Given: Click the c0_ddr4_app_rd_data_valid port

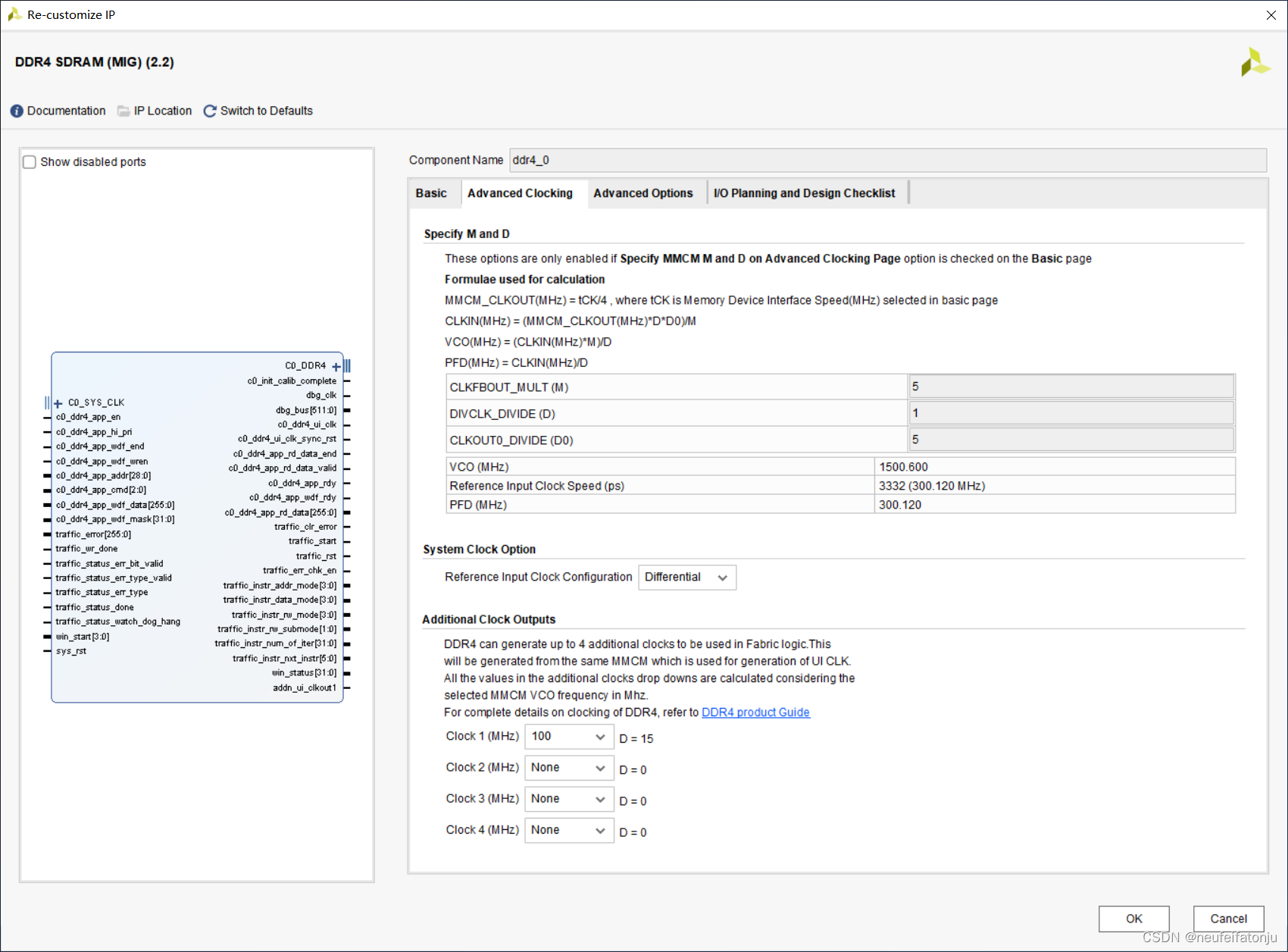Looking at the screenshot, I should point(283,468).
